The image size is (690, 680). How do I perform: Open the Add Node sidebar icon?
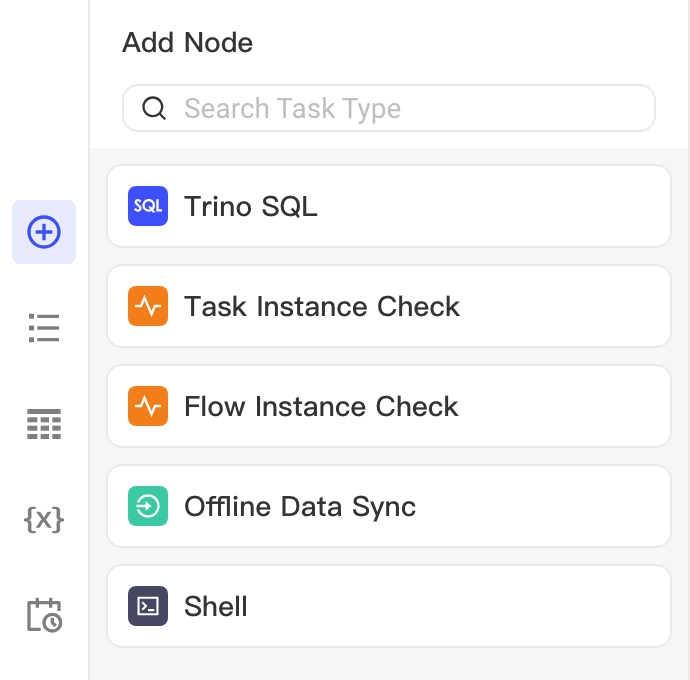point(44,232)
